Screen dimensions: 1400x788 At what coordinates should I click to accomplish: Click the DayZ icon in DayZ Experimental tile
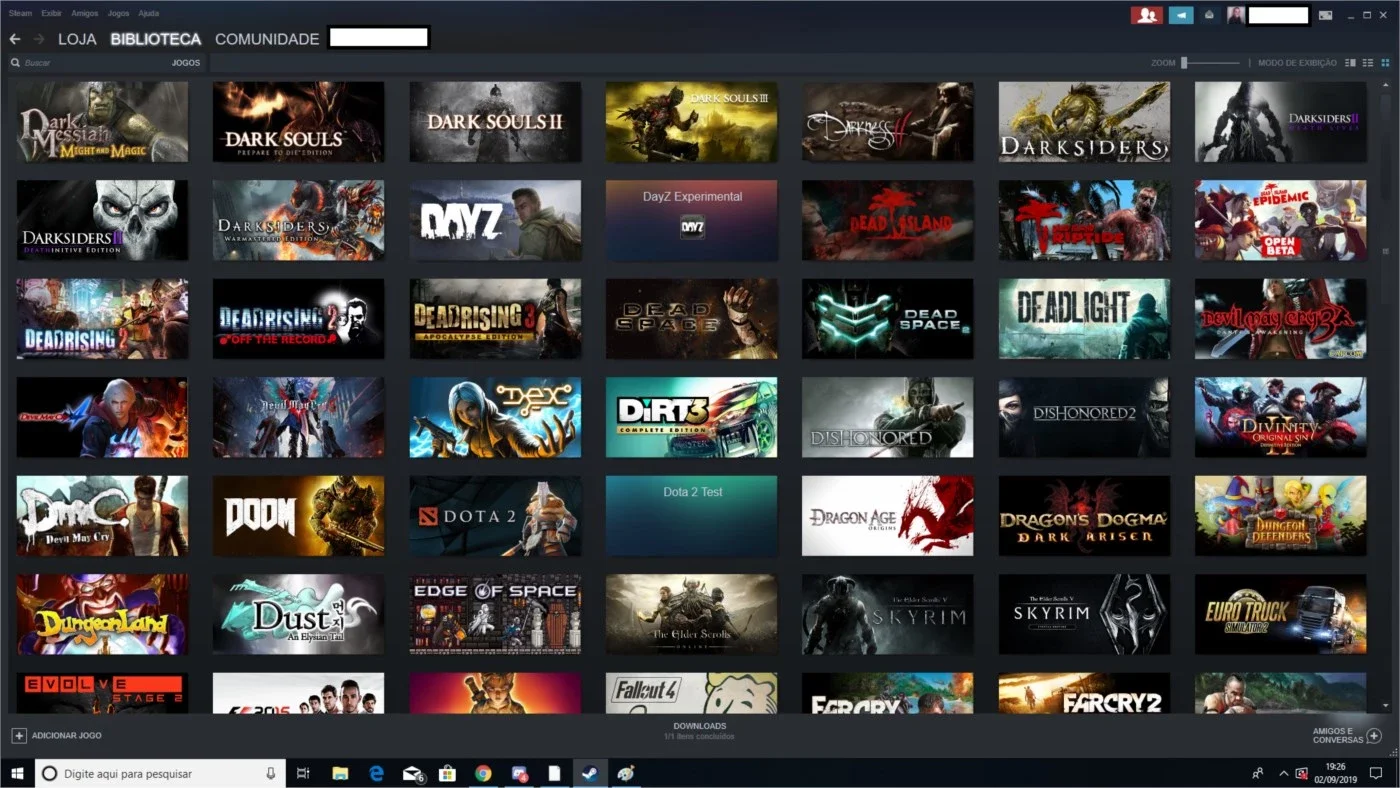[692, 228]
